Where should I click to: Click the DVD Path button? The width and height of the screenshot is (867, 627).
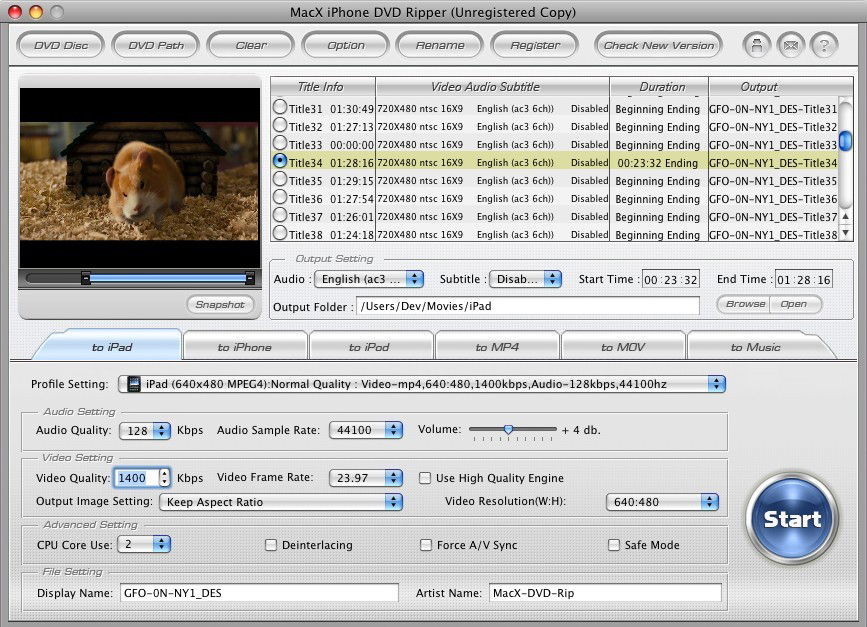pos(156,45)
